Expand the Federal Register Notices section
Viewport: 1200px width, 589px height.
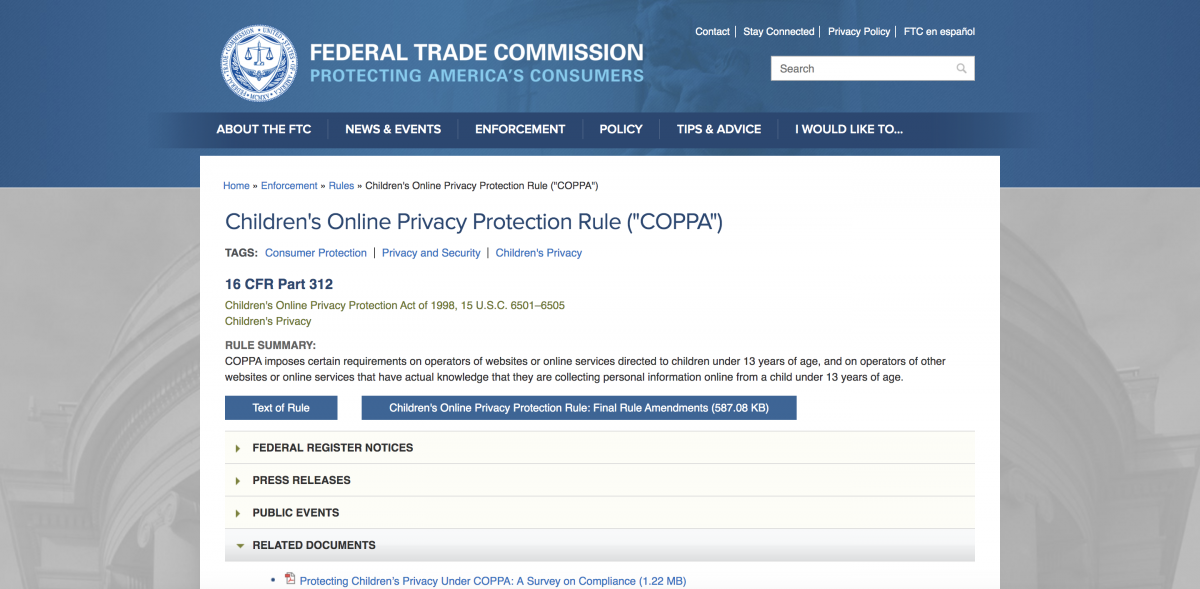click(332, 448)
